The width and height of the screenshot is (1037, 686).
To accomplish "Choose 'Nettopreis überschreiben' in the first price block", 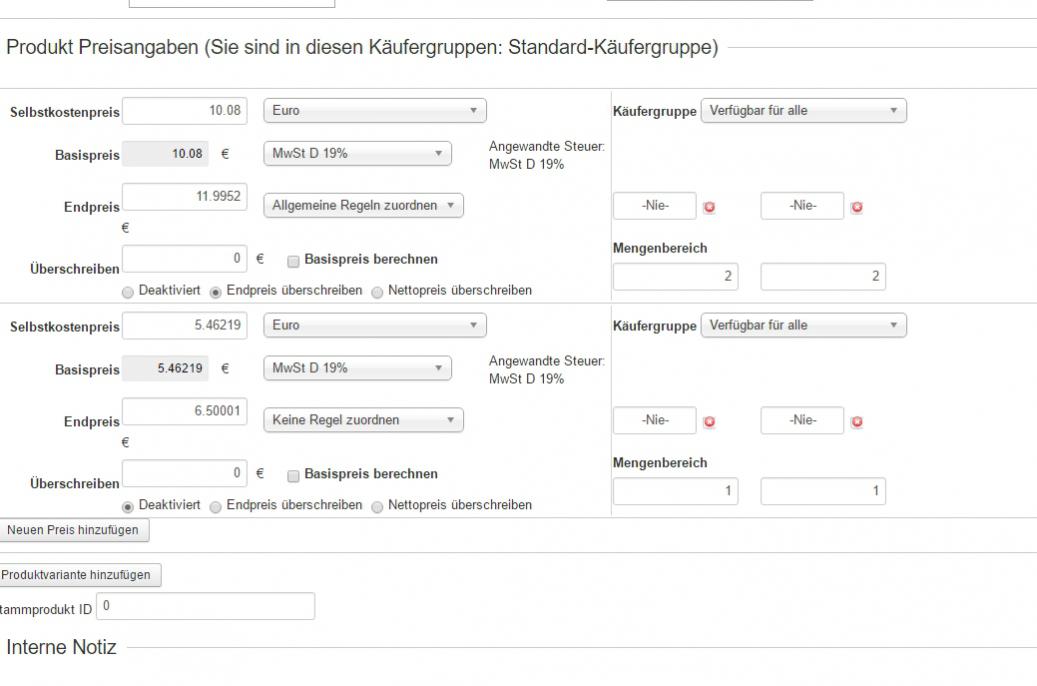I will (x=378, y=291).
